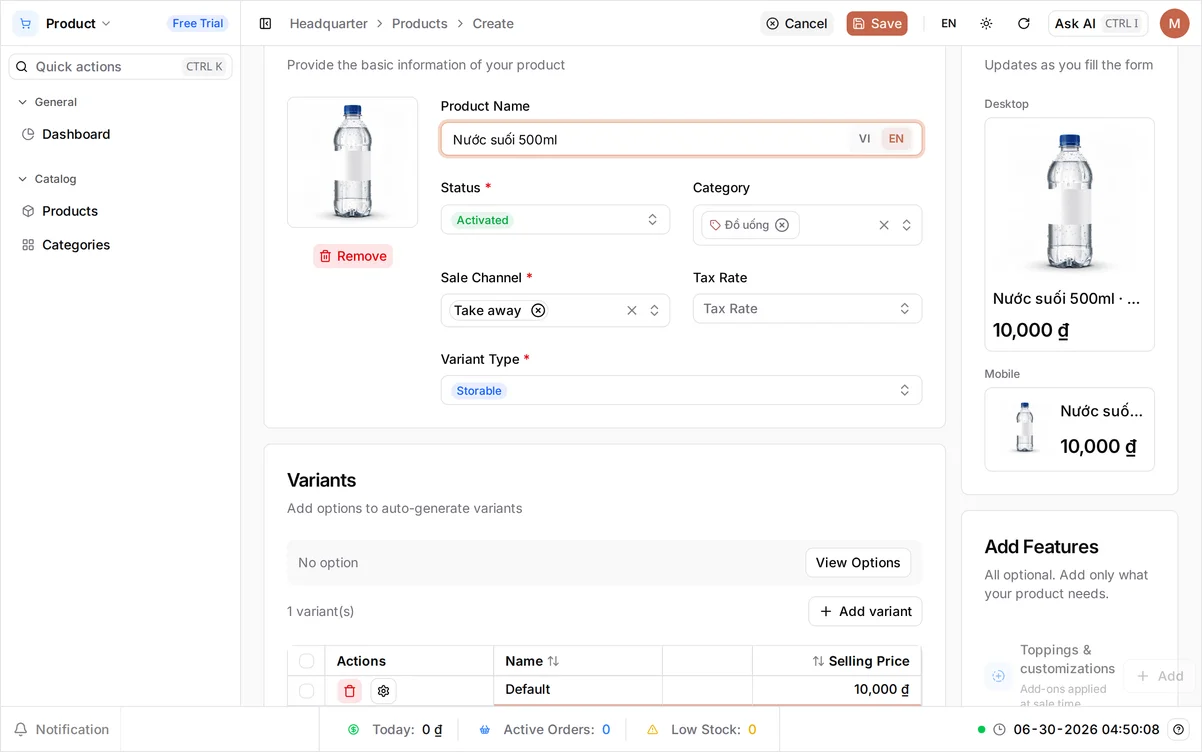Click the mobile preview product card

pyautogui.click(x=1069, y=429)
